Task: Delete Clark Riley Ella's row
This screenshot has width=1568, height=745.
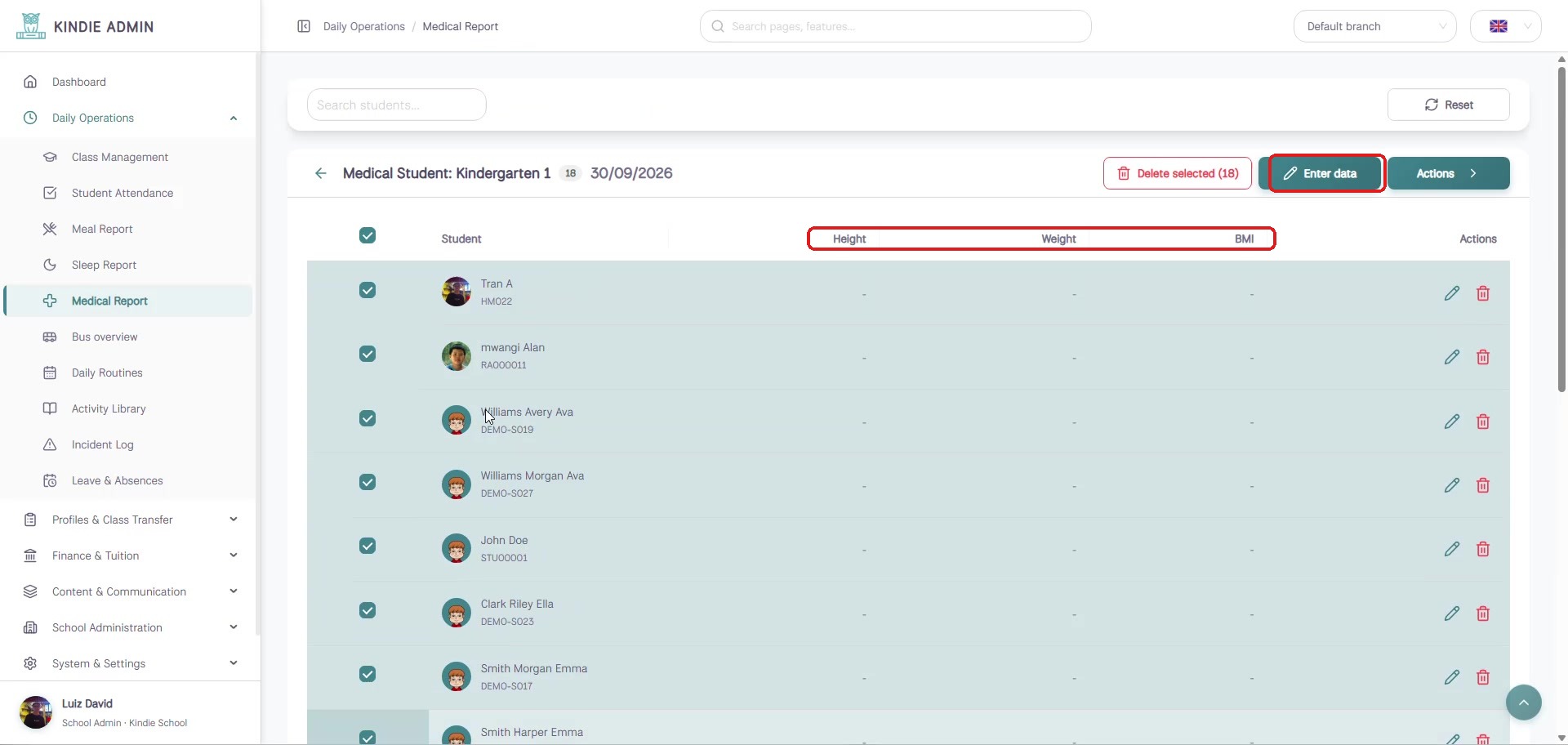Action: [x=1483, y=613]
